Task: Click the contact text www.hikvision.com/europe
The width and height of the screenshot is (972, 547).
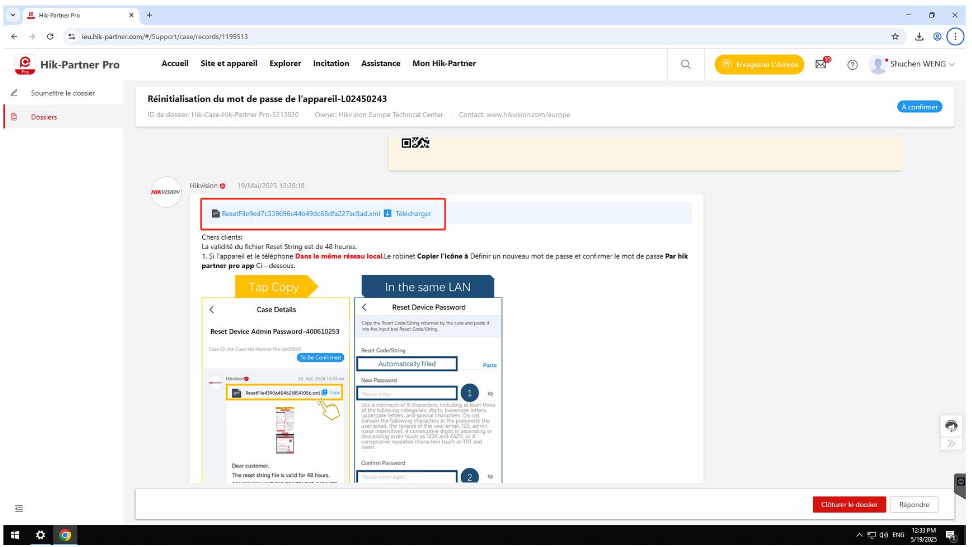Action: 528,115
